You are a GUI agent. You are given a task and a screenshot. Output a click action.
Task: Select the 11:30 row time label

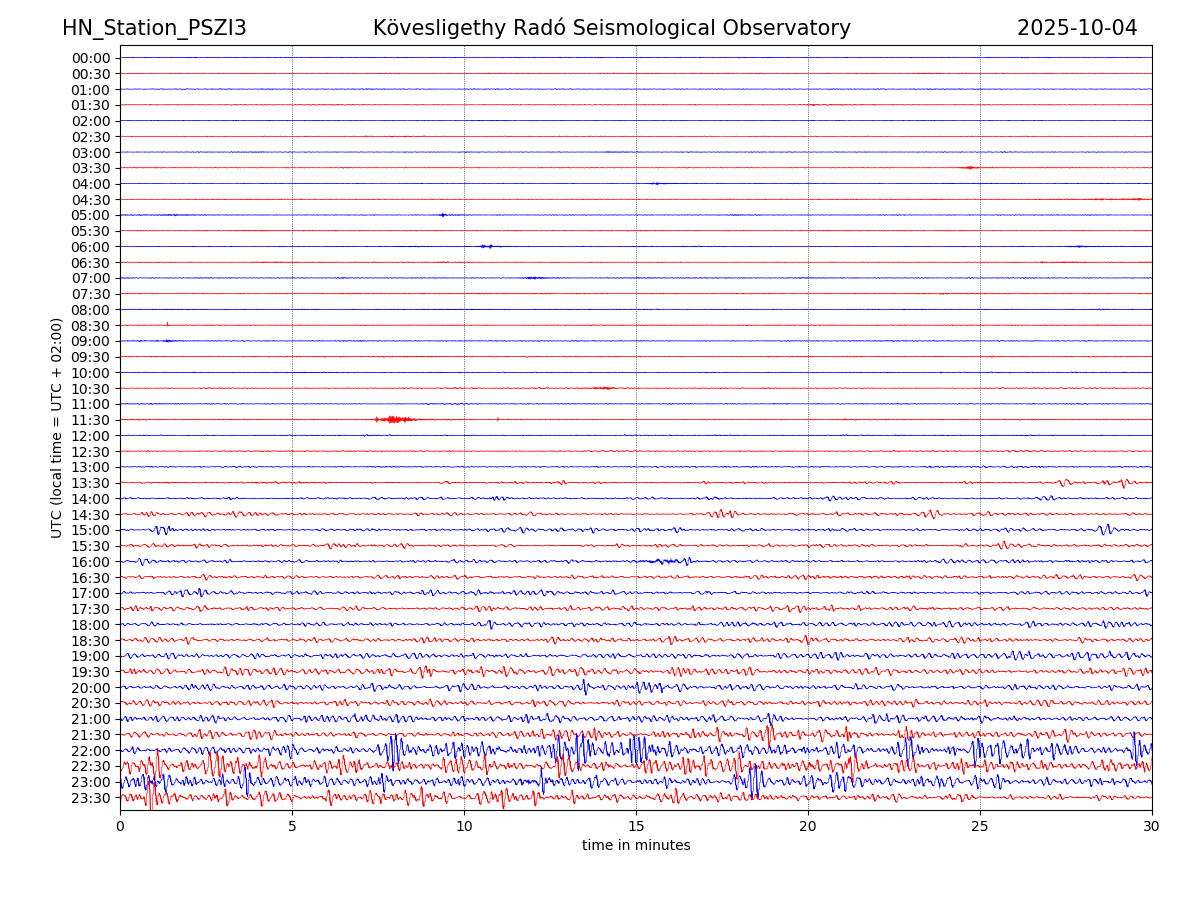[x=91, y=420]
